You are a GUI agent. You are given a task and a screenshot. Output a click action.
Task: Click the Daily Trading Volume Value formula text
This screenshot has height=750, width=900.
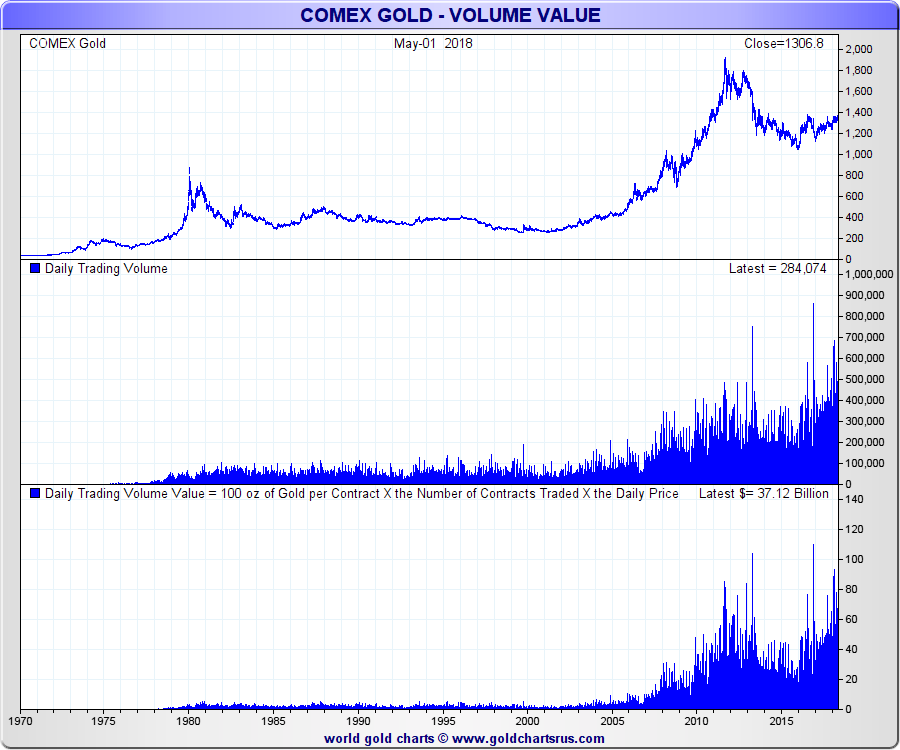pos(362,493)
